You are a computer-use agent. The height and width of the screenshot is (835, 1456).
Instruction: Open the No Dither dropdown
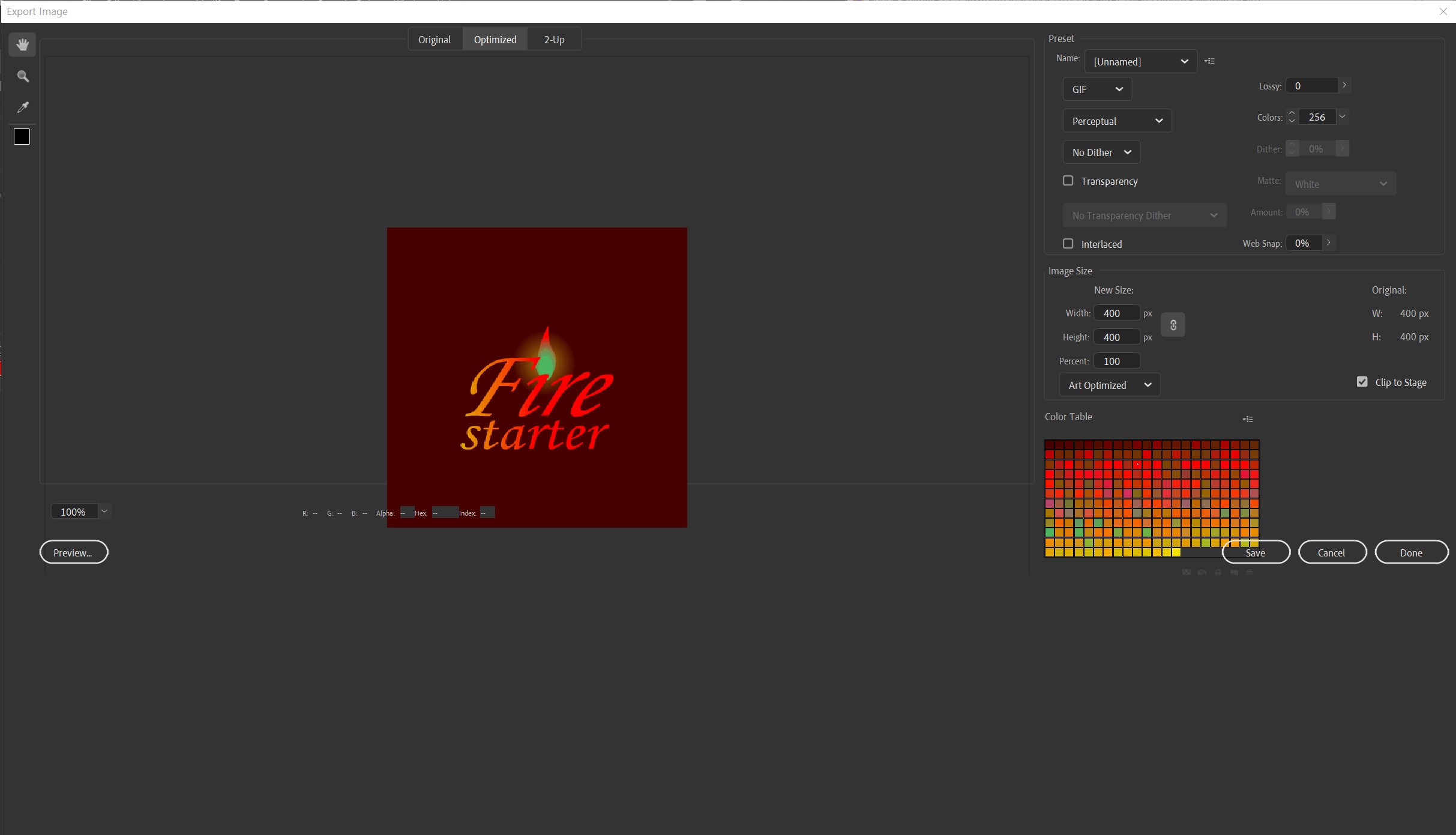[x=1101, y=152]
